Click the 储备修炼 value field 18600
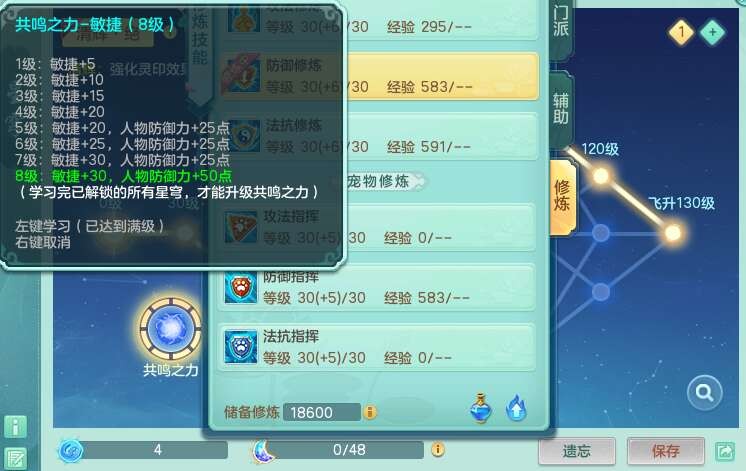Viewport: 746px width, 471px height. pyautogui.click(x=322, y=412)
